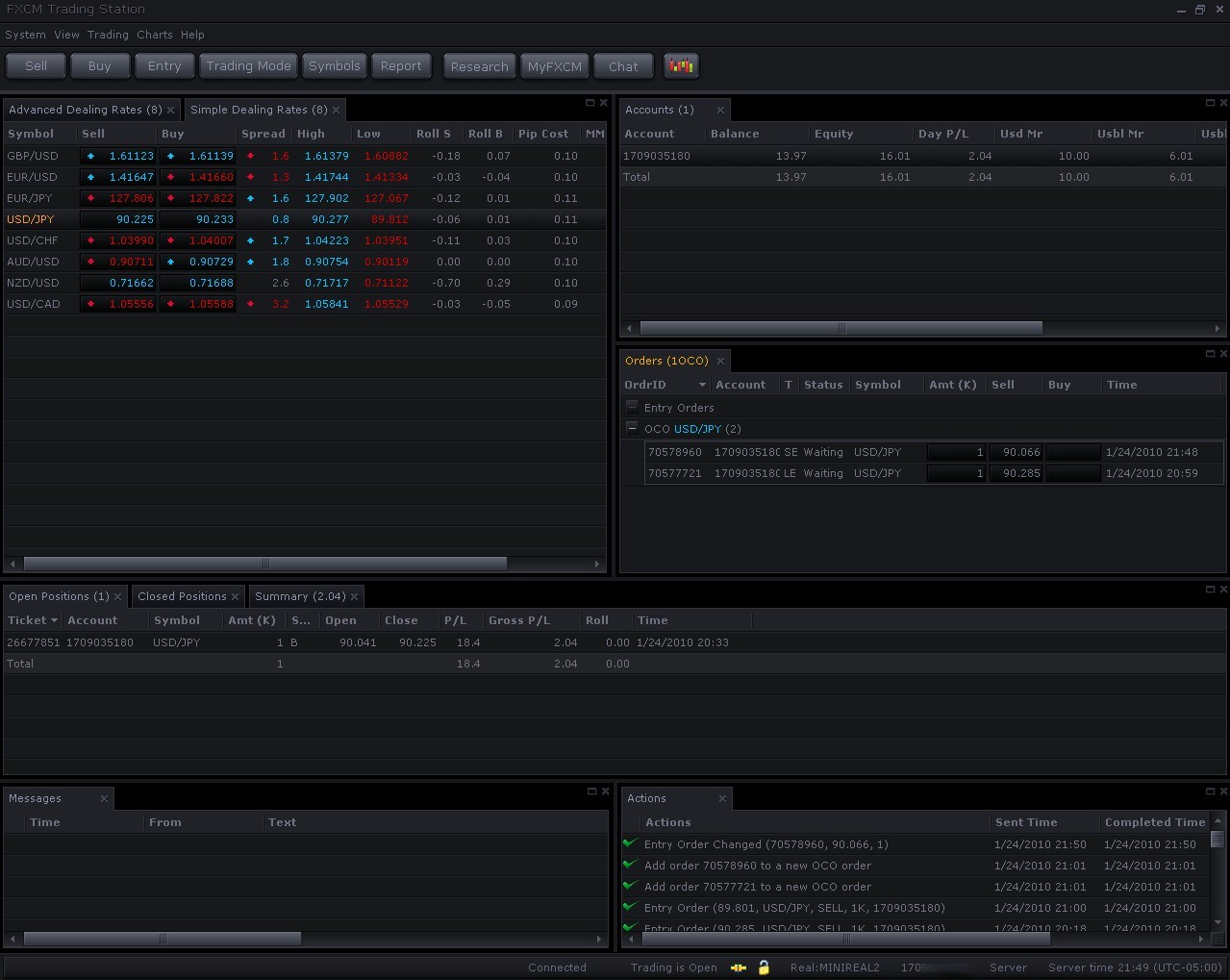The height and width of the screenshot is (980, 1230).
Task: Edit amount field of order 70578960
Action: coord(956,452)
